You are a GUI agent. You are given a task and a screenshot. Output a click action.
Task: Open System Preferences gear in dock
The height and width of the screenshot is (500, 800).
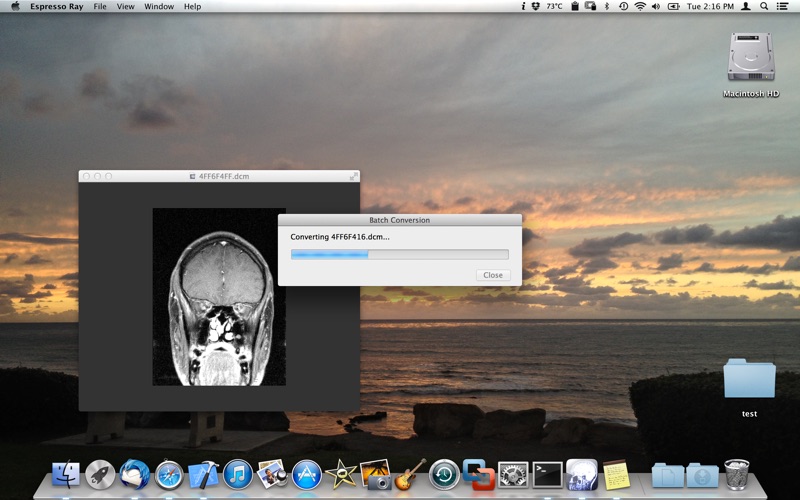coord(513,474)
